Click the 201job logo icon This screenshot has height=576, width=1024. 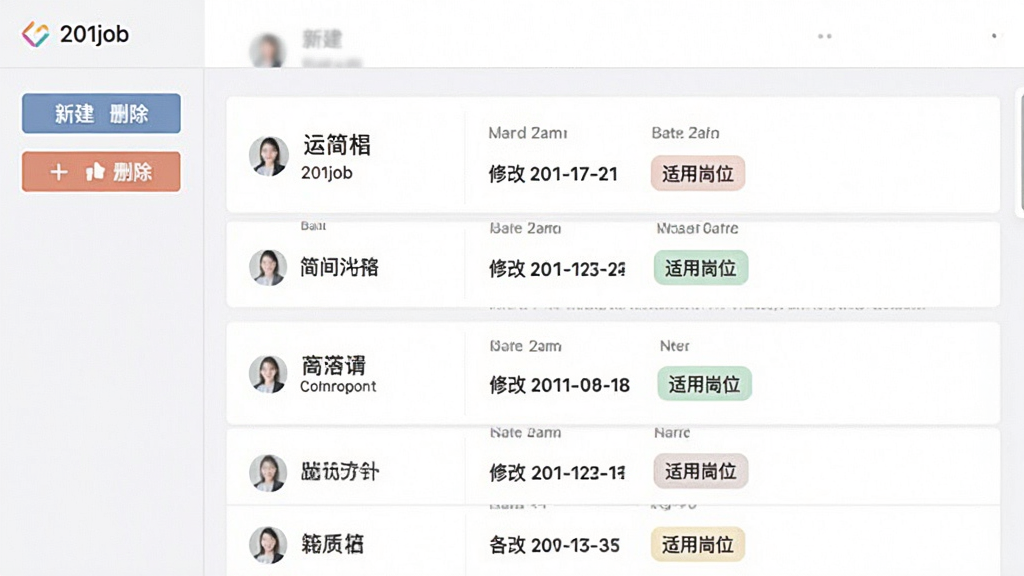(x=35, y=34)
